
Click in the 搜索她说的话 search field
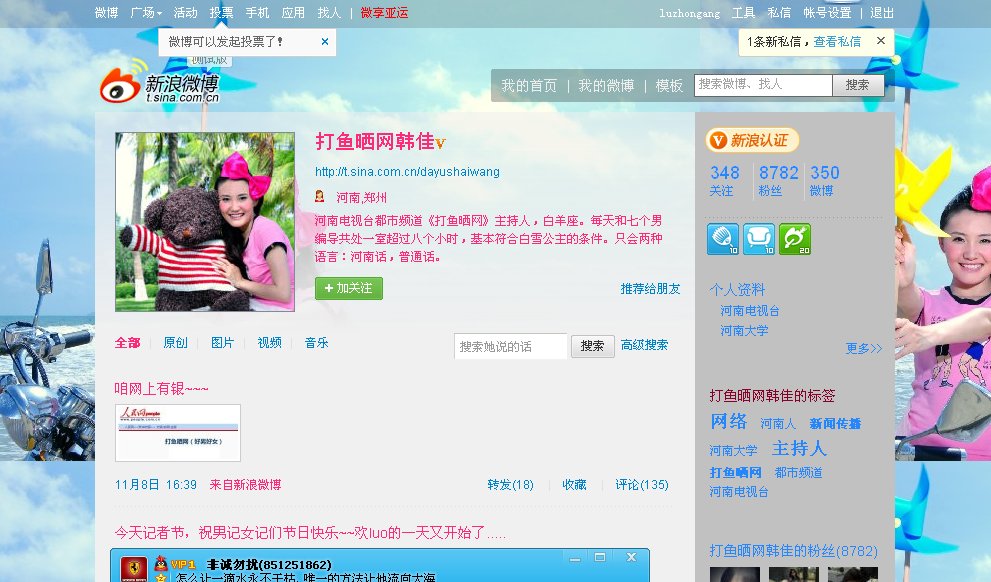click(510, 346)
